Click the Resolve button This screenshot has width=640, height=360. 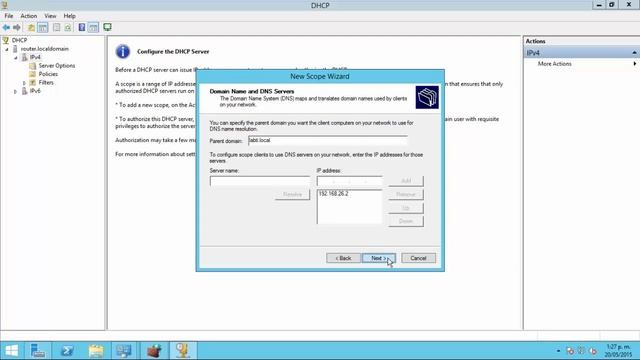(x=292, y=194)
